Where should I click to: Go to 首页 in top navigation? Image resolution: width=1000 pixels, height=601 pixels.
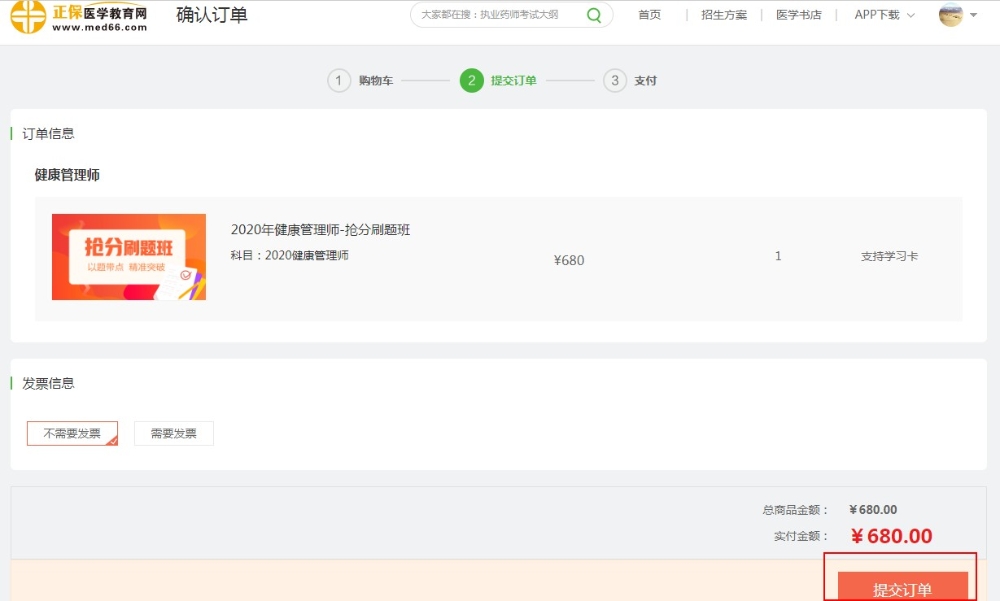coord(650,15)
